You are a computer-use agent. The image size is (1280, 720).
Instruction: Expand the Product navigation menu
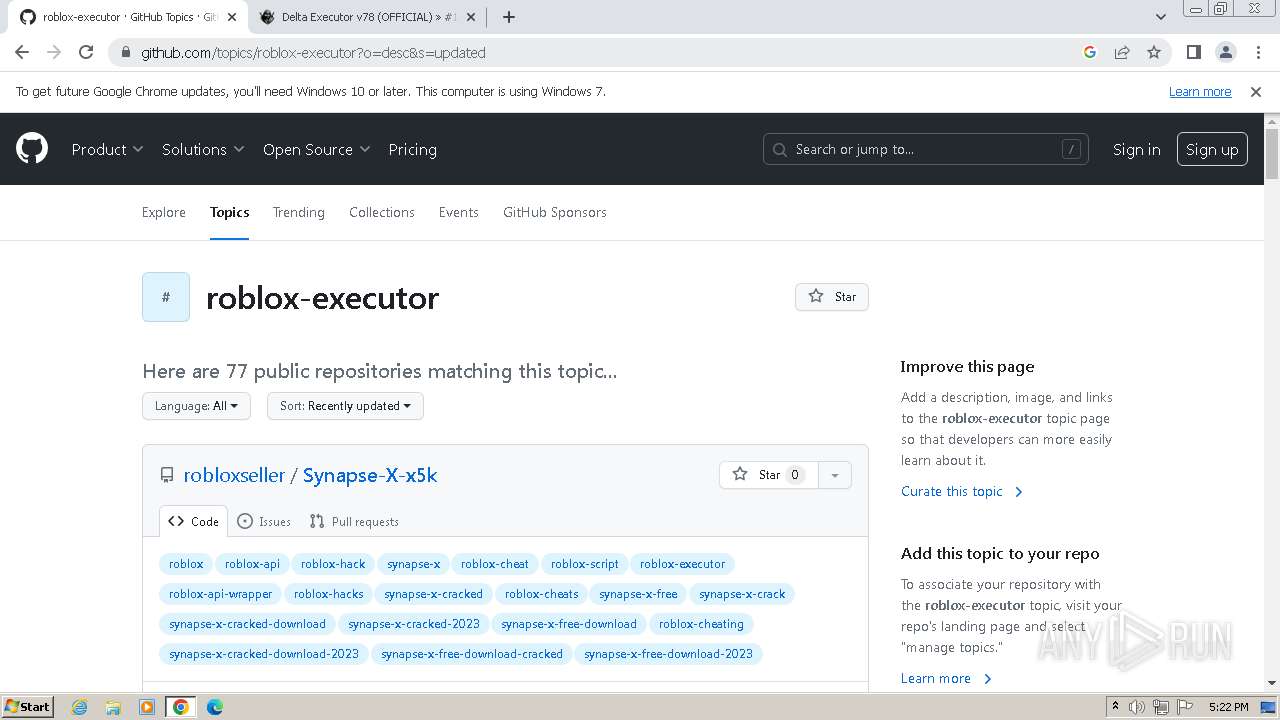[x=107, y=149]
